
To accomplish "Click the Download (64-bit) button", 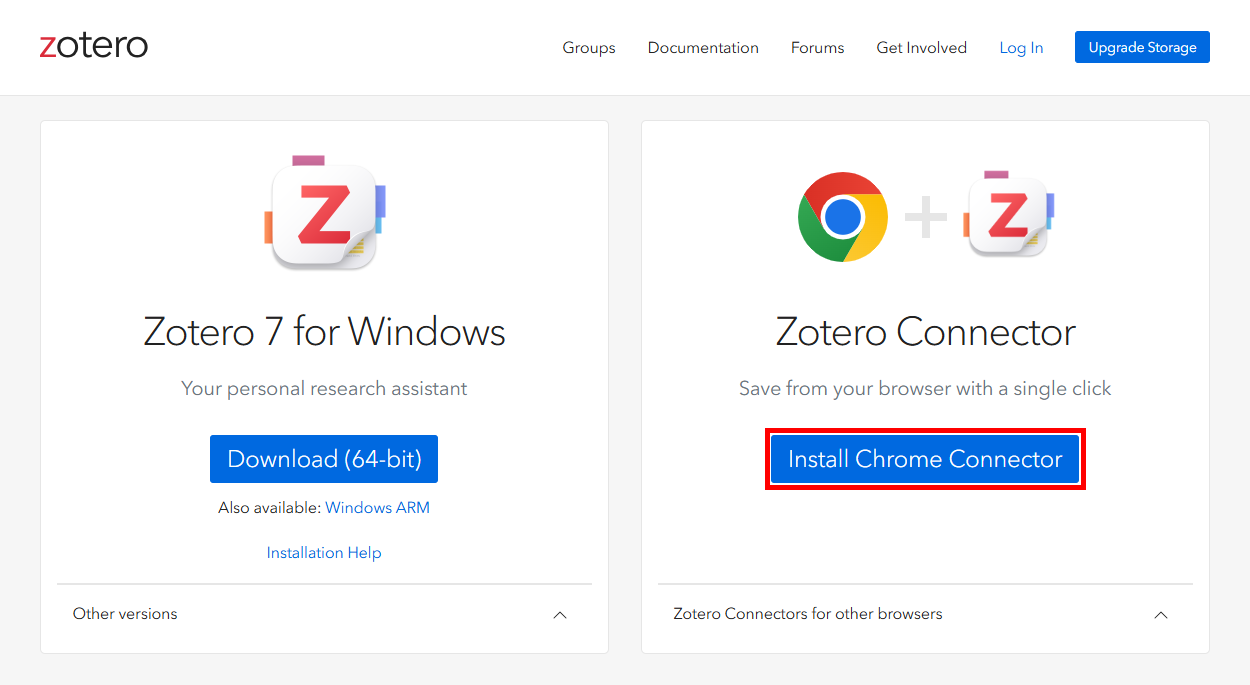I will coord(324,459).
